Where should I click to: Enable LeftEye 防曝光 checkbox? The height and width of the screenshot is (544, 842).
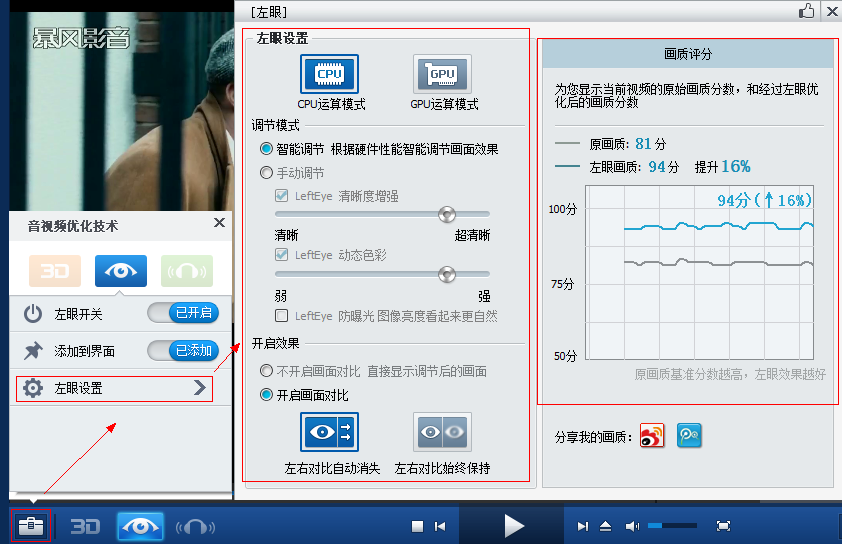point(282,316)
